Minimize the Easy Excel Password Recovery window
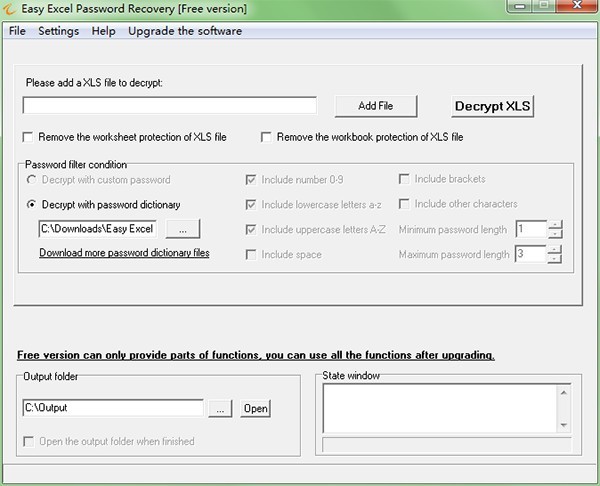Image resolution: width=600 pixels, height=486 pixels. 519,6
